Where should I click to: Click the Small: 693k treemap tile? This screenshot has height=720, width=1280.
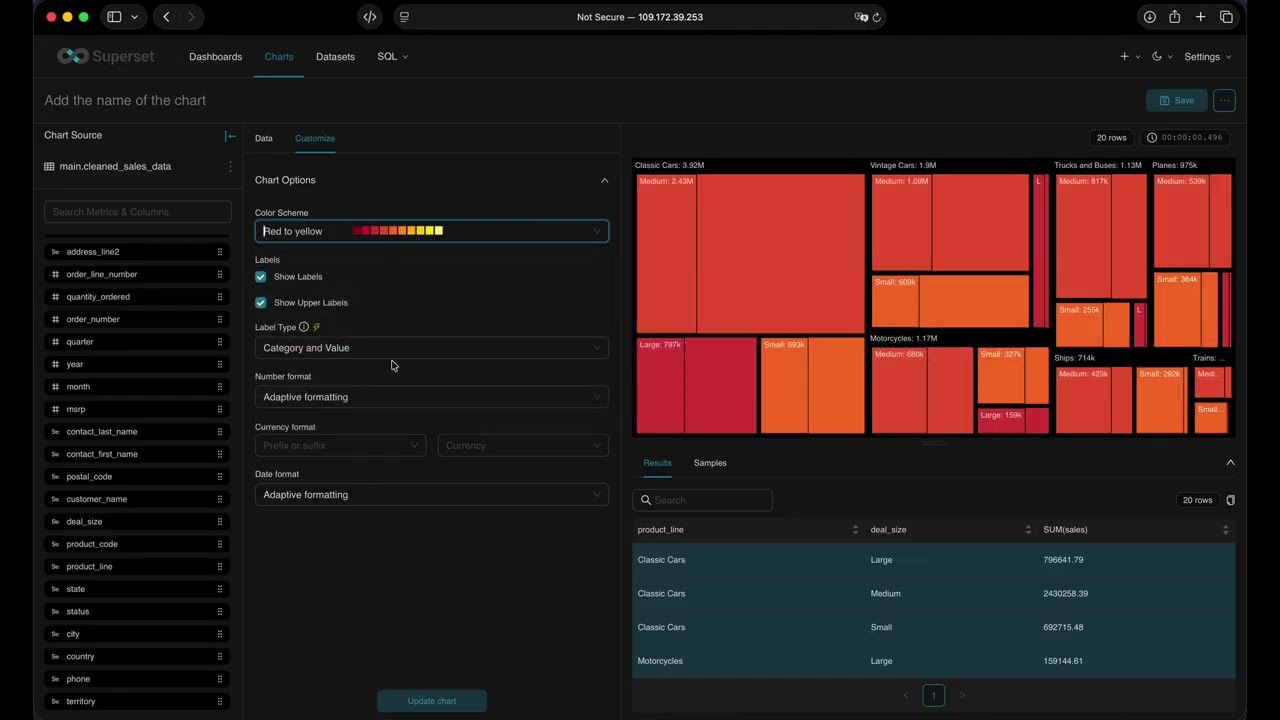[x=812, y=385]
